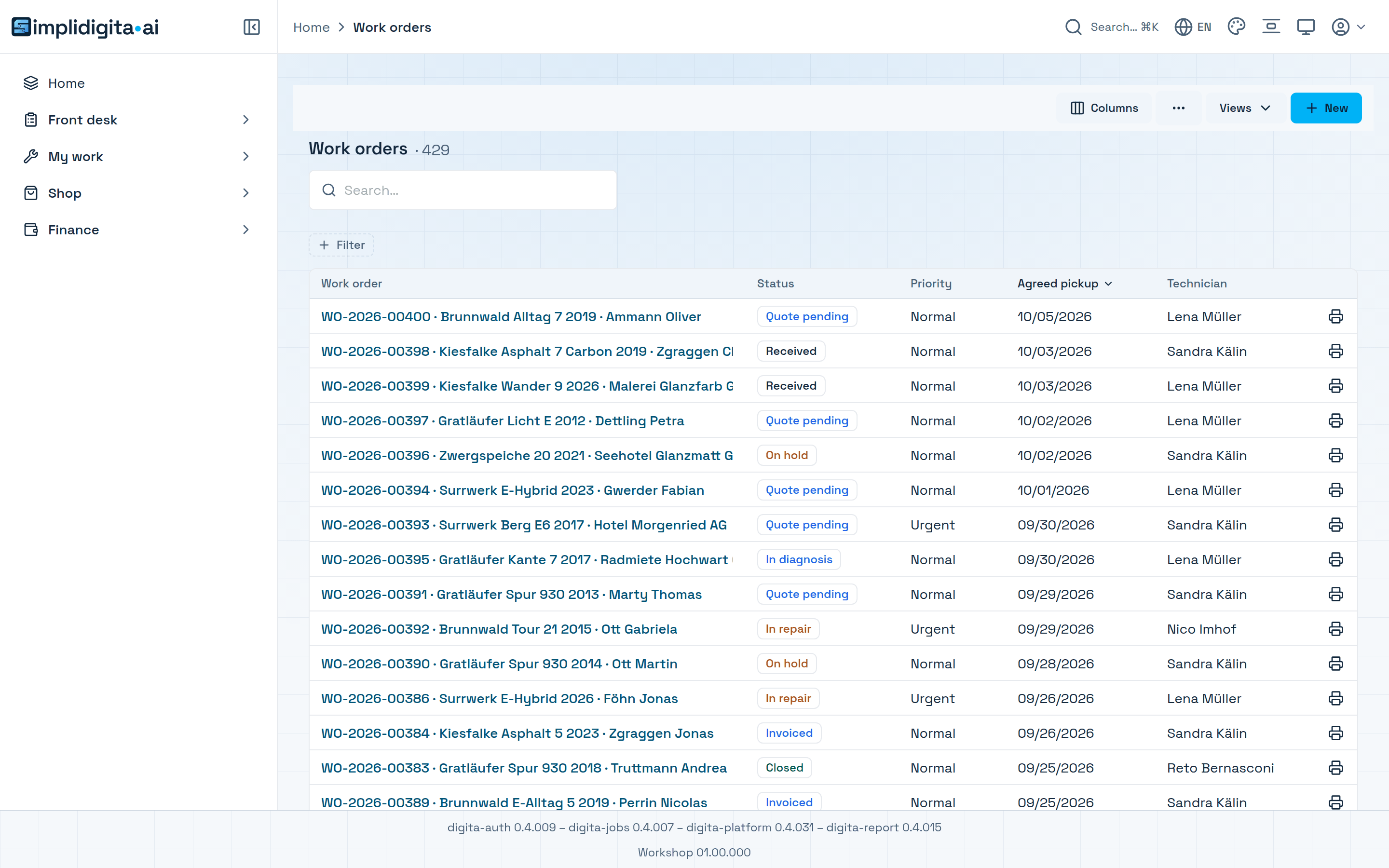Print work order WO-2026-00398
This screenshot has width=1389, height=868.
tap(1335, 352)
